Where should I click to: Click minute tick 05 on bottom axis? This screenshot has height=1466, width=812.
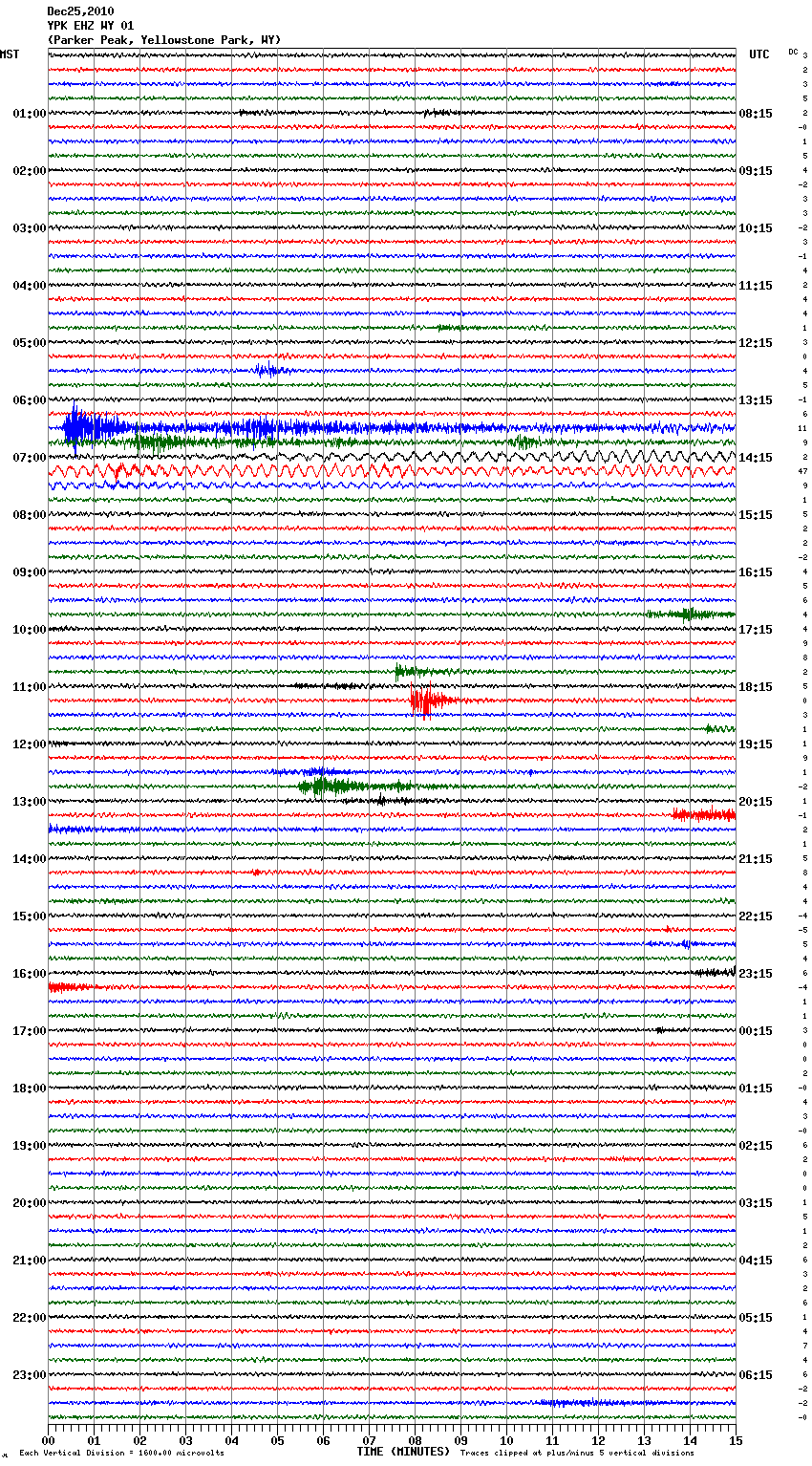point(278,1440)
